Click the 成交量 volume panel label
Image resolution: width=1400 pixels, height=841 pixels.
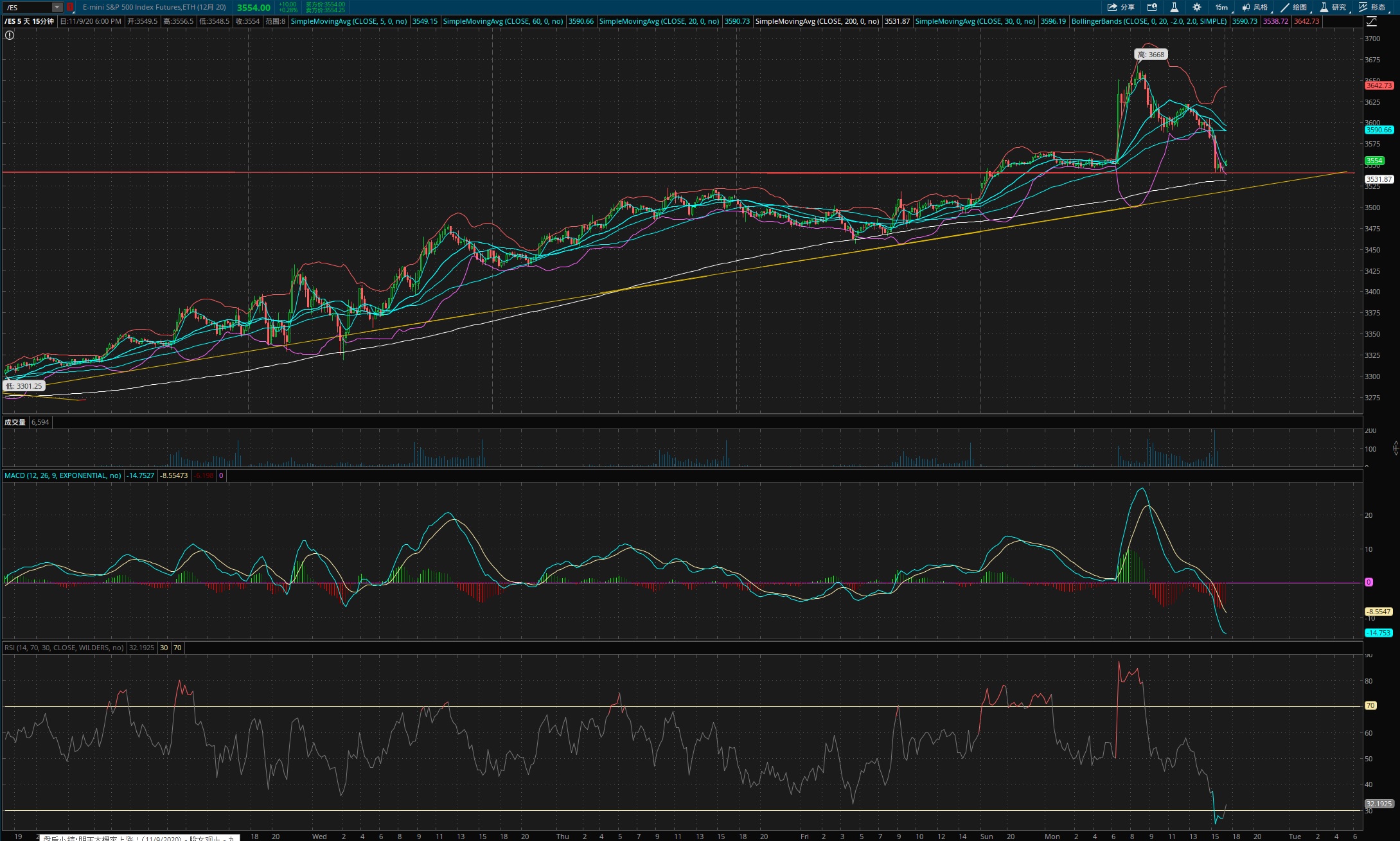pos(15,422)
